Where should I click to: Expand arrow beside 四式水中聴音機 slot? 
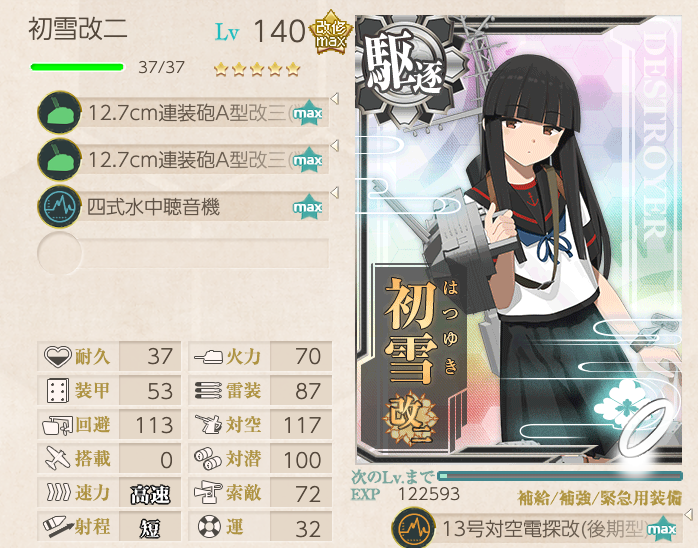coord(335,193)
